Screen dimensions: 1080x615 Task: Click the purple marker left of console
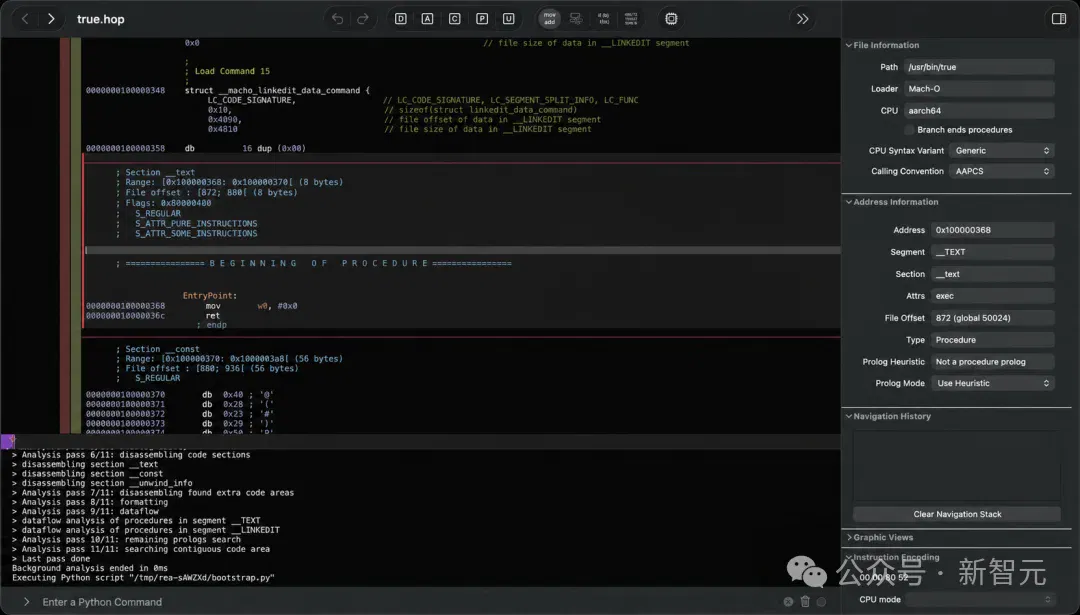tap(8, 441)
